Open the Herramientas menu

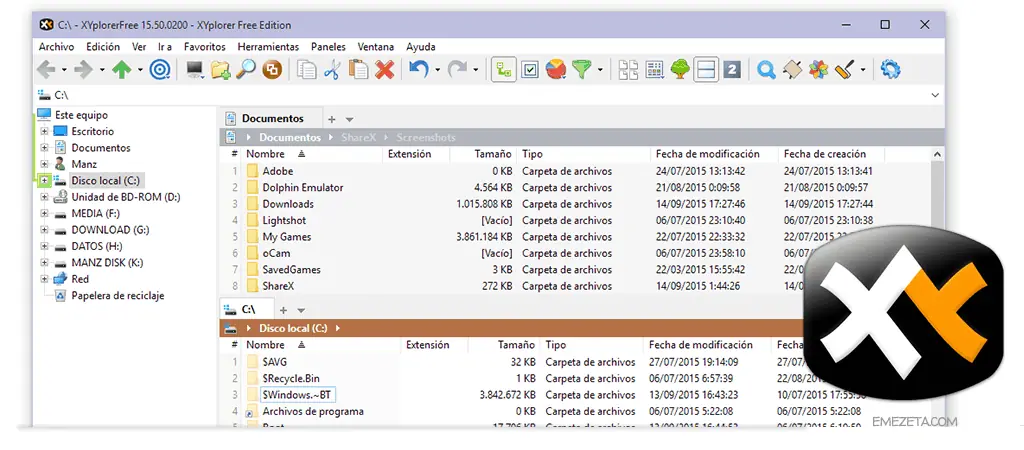tap(268, 47)
